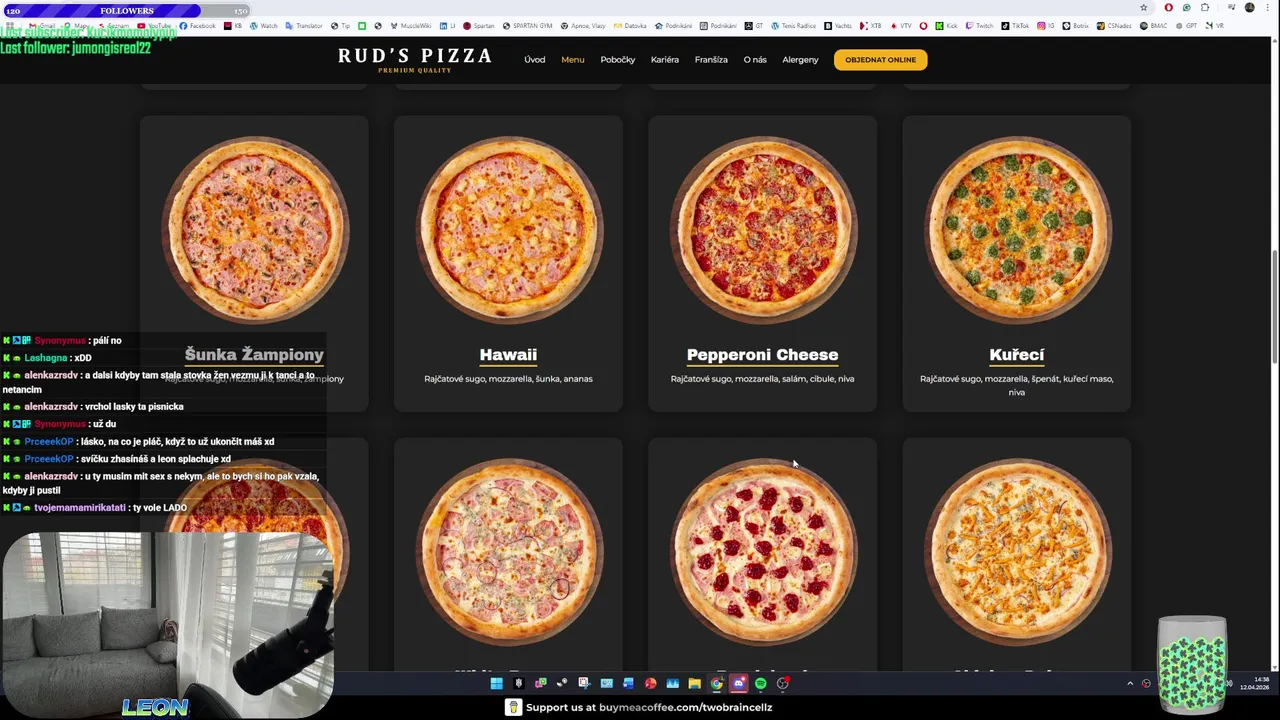The image size is (1280, 720).
Task: Open the Chrome three-dot menu
Action: [x=1267, y=8]
